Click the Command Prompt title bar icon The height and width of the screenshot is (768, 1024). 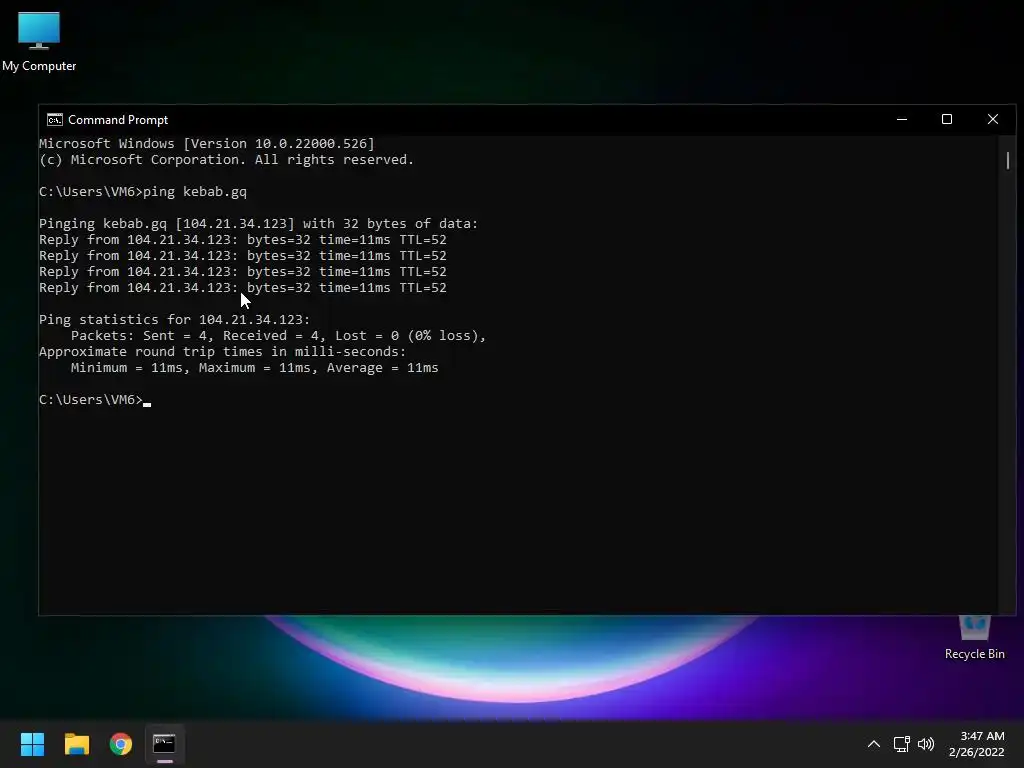[55, 120]
